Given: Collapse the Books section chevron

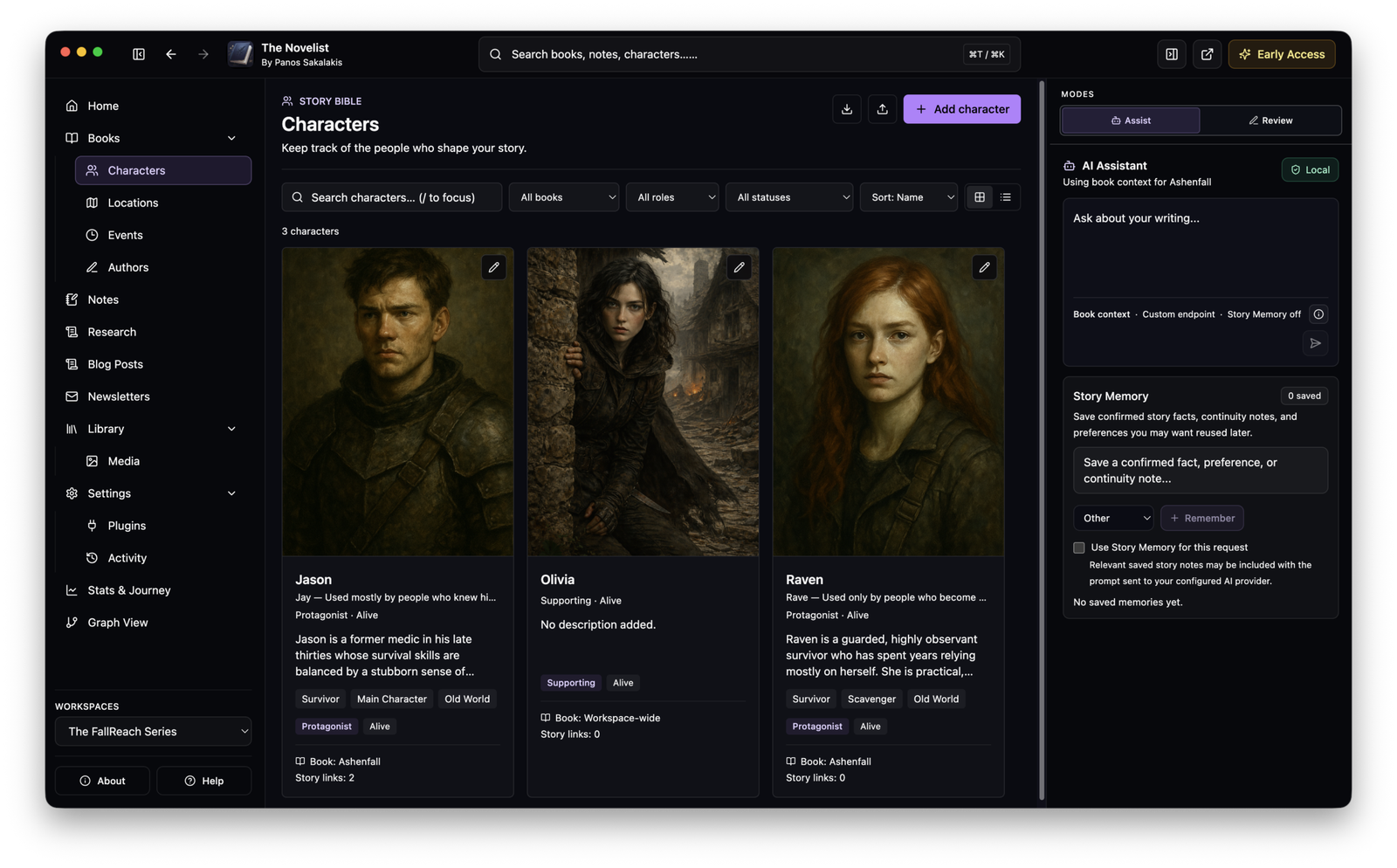Looking at the screenshot, I should (x=231, y=138).
